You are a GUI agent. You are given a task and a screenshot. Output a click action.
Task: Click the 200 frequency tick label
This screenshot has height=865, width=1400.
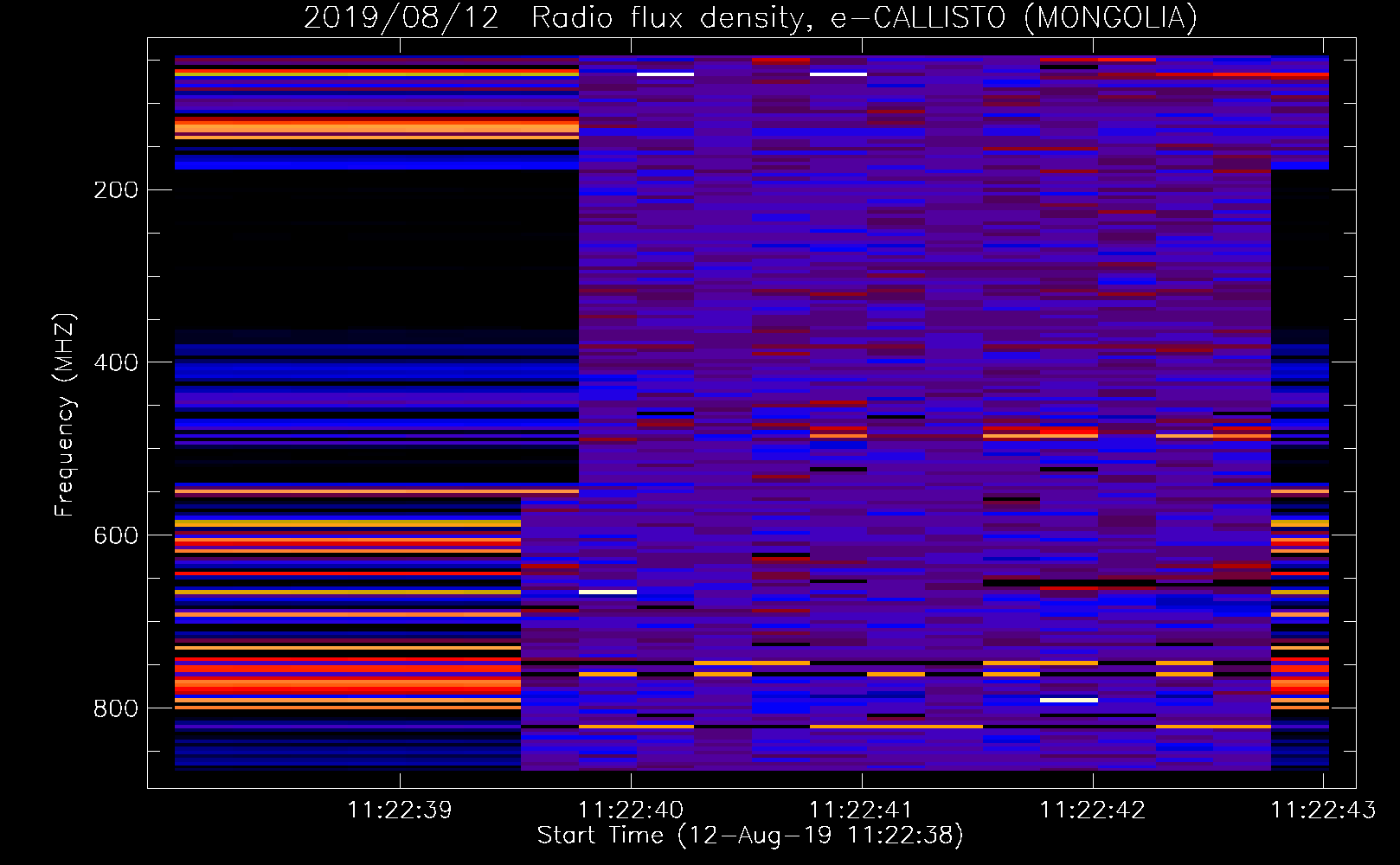(116, 189)
